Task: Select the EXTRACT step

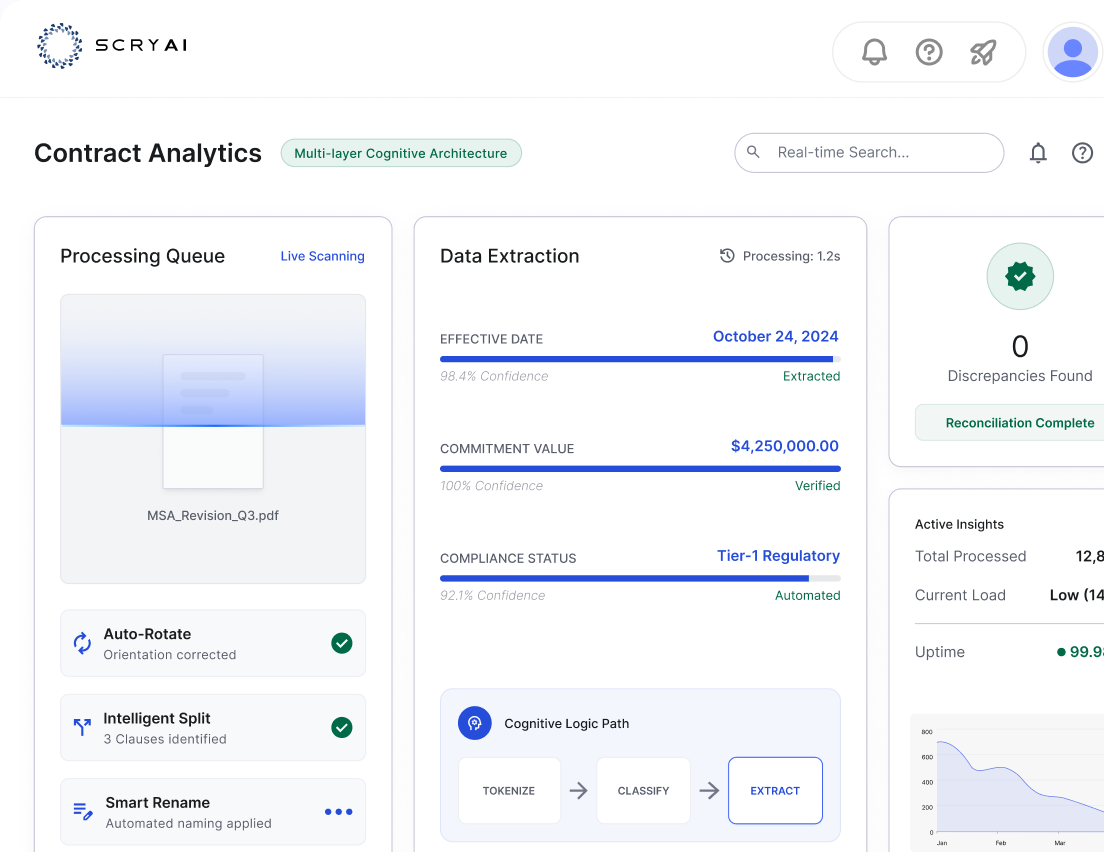Action: [x=775, y=791]
